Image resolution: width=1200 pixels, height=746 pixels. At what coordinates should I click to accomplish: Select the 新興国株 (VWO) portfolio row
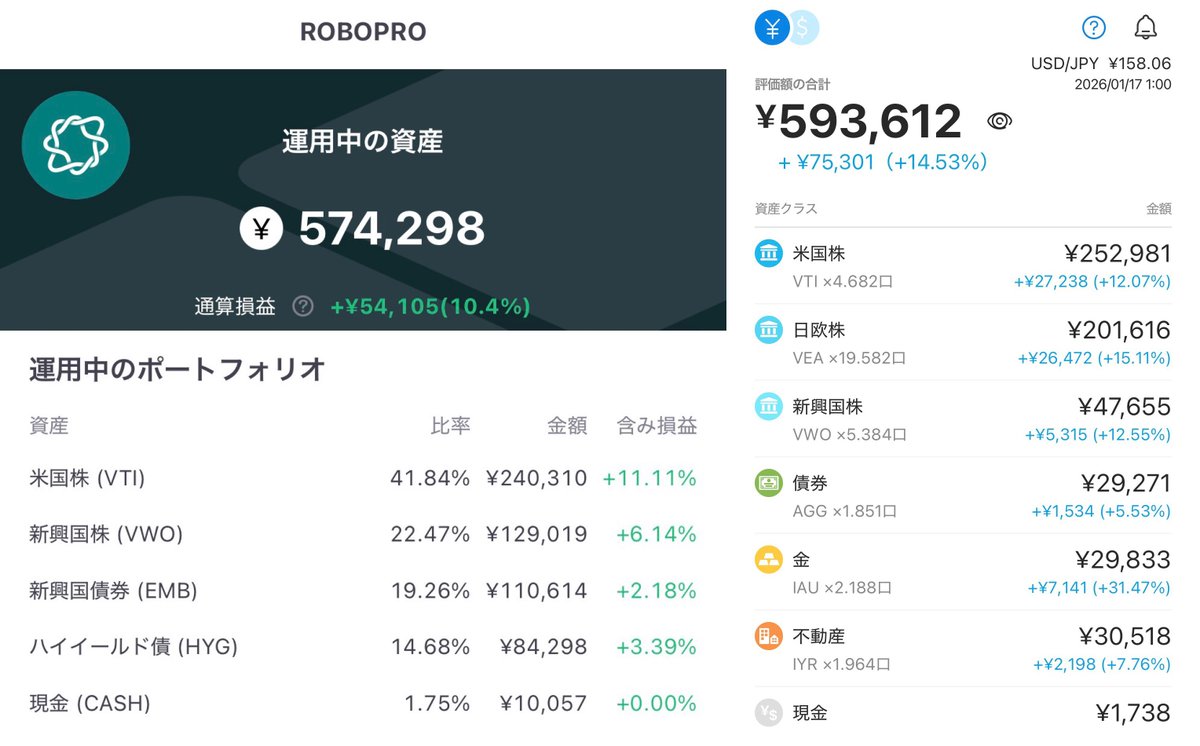coord(363,534)
